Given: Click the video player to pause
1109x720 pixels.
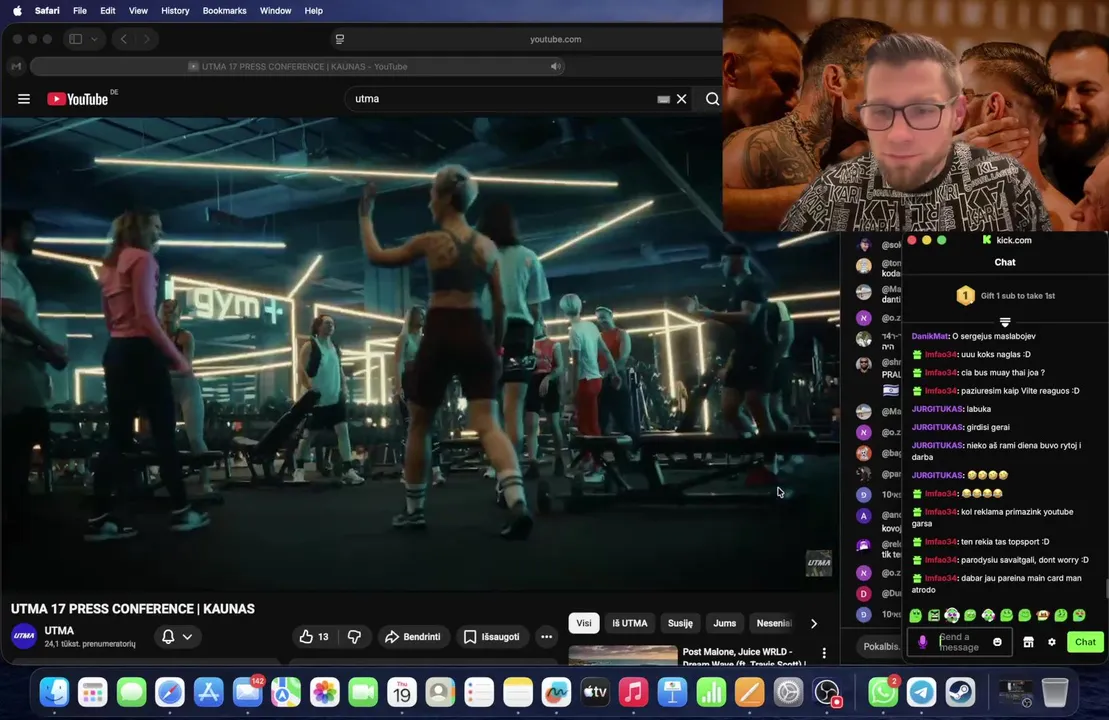Looking at the screenshot, I should pyautogui.click(x=420, y=354).
